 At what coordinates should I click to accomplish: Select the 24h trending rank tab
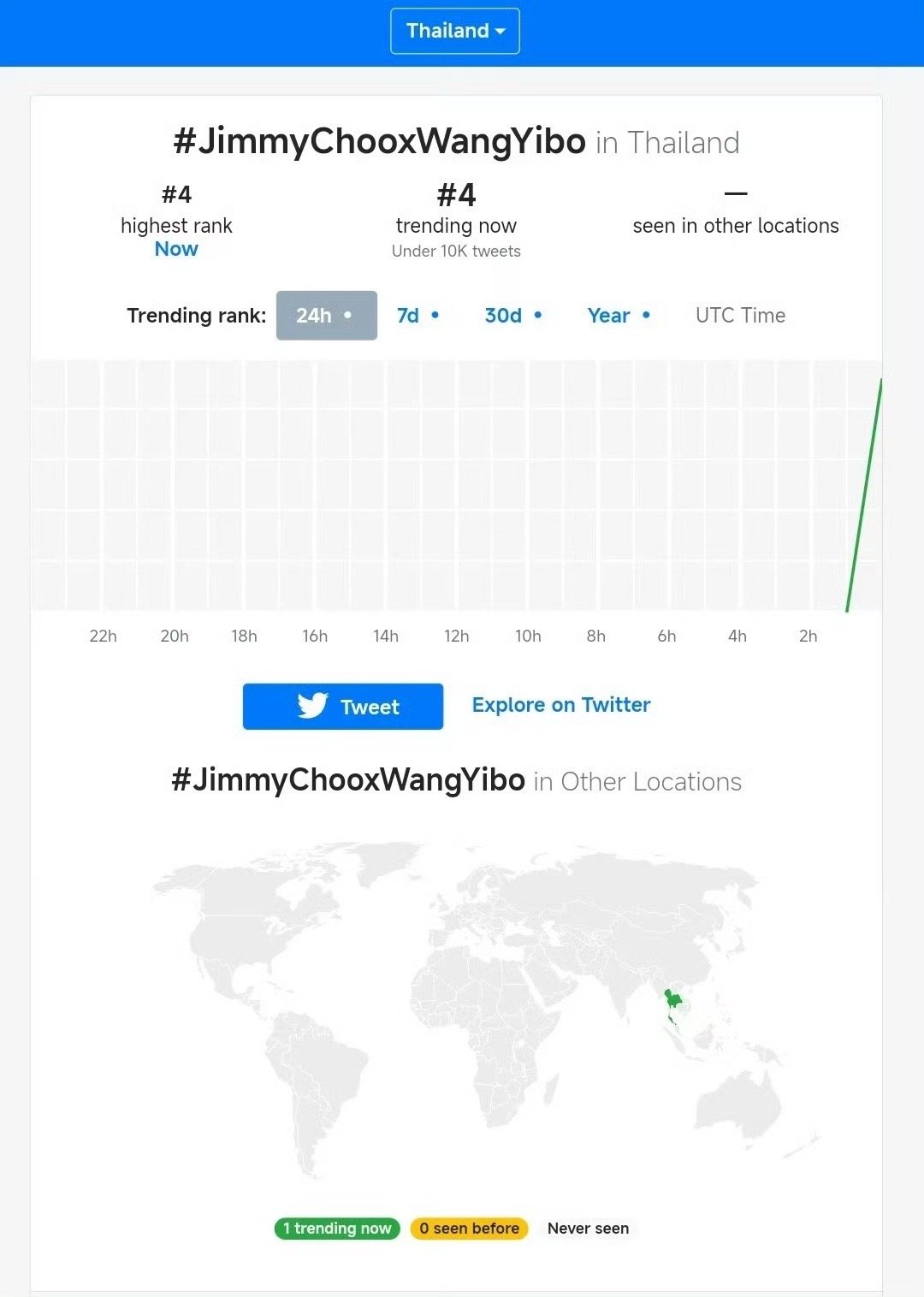click(326, 316)
